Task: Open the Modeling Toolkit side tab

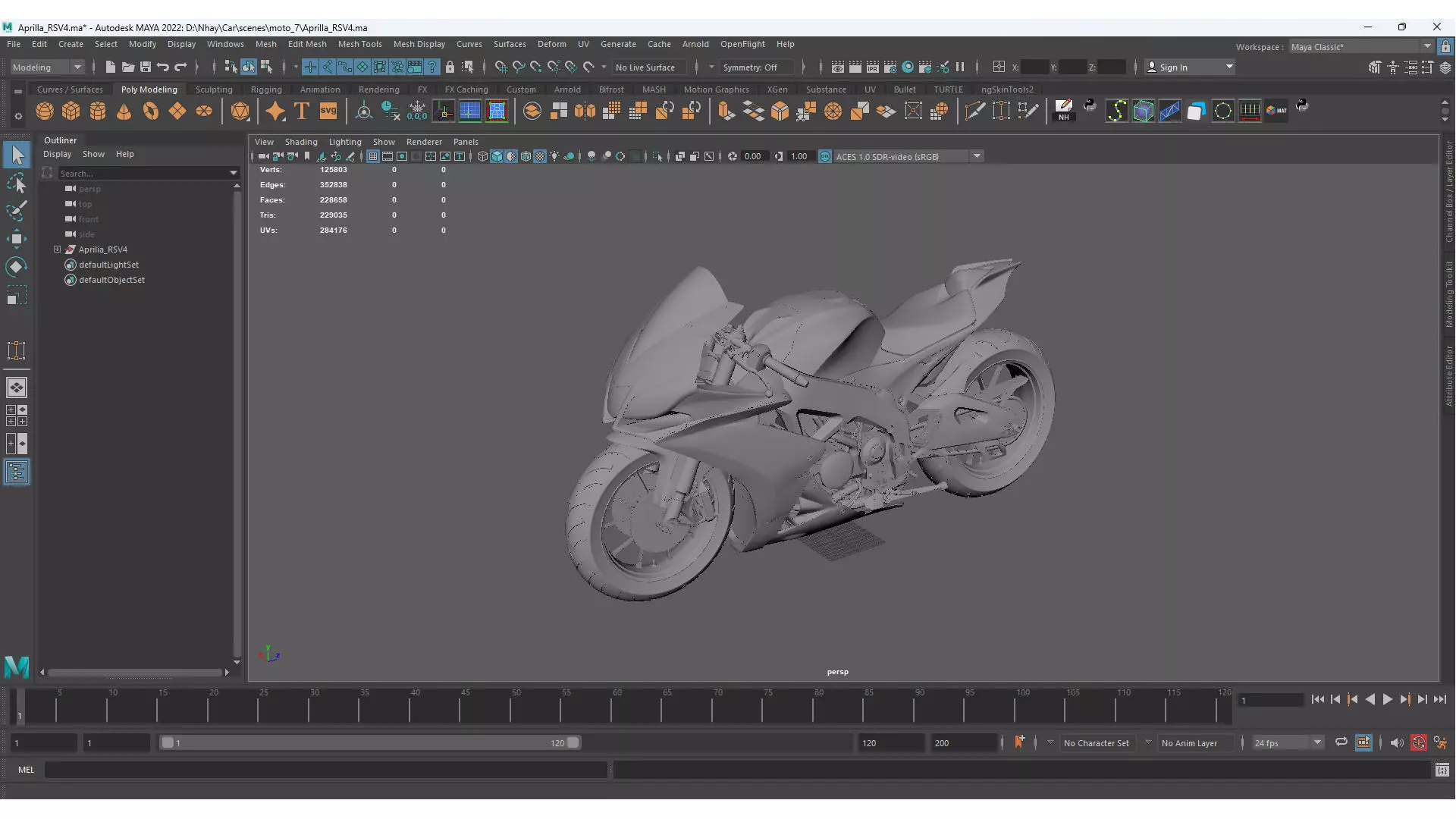Action: pos(1448,293)
